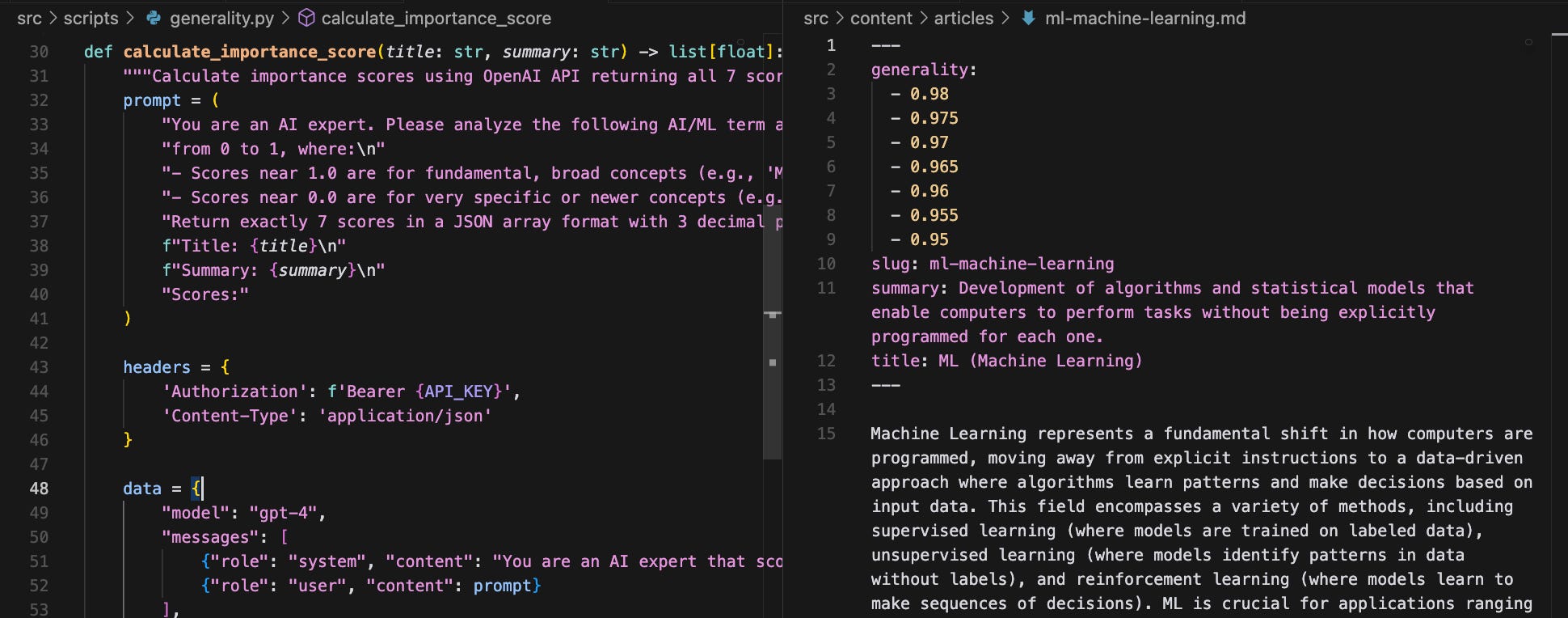Click the 'title: ML (Machine Learning)' line
1568x618 pixels.
1007,361
